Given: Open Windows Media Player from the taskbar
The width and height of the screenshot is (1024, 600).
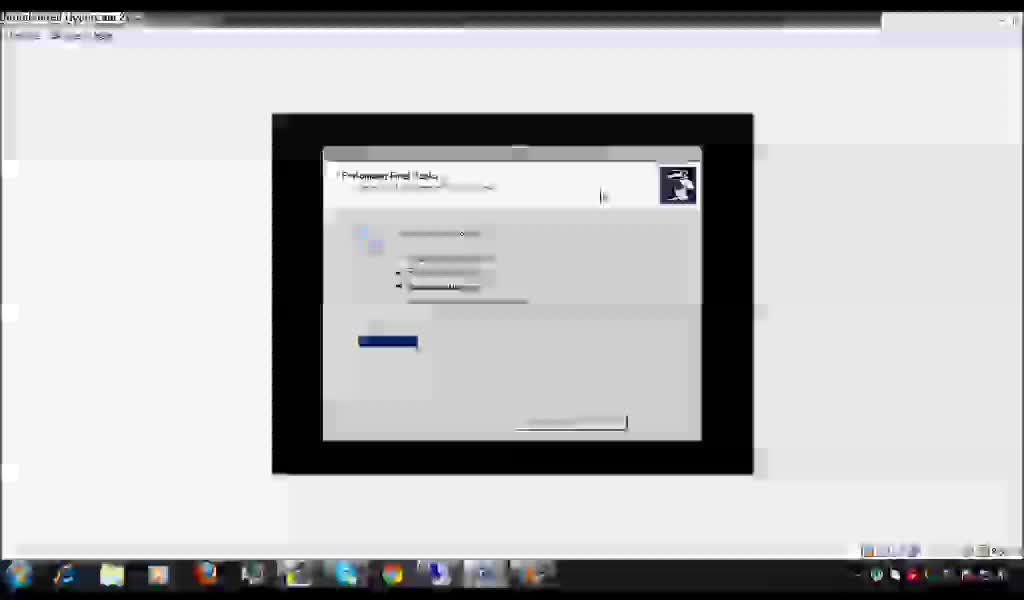Looking at the screenshot, I should pos(158,574).
